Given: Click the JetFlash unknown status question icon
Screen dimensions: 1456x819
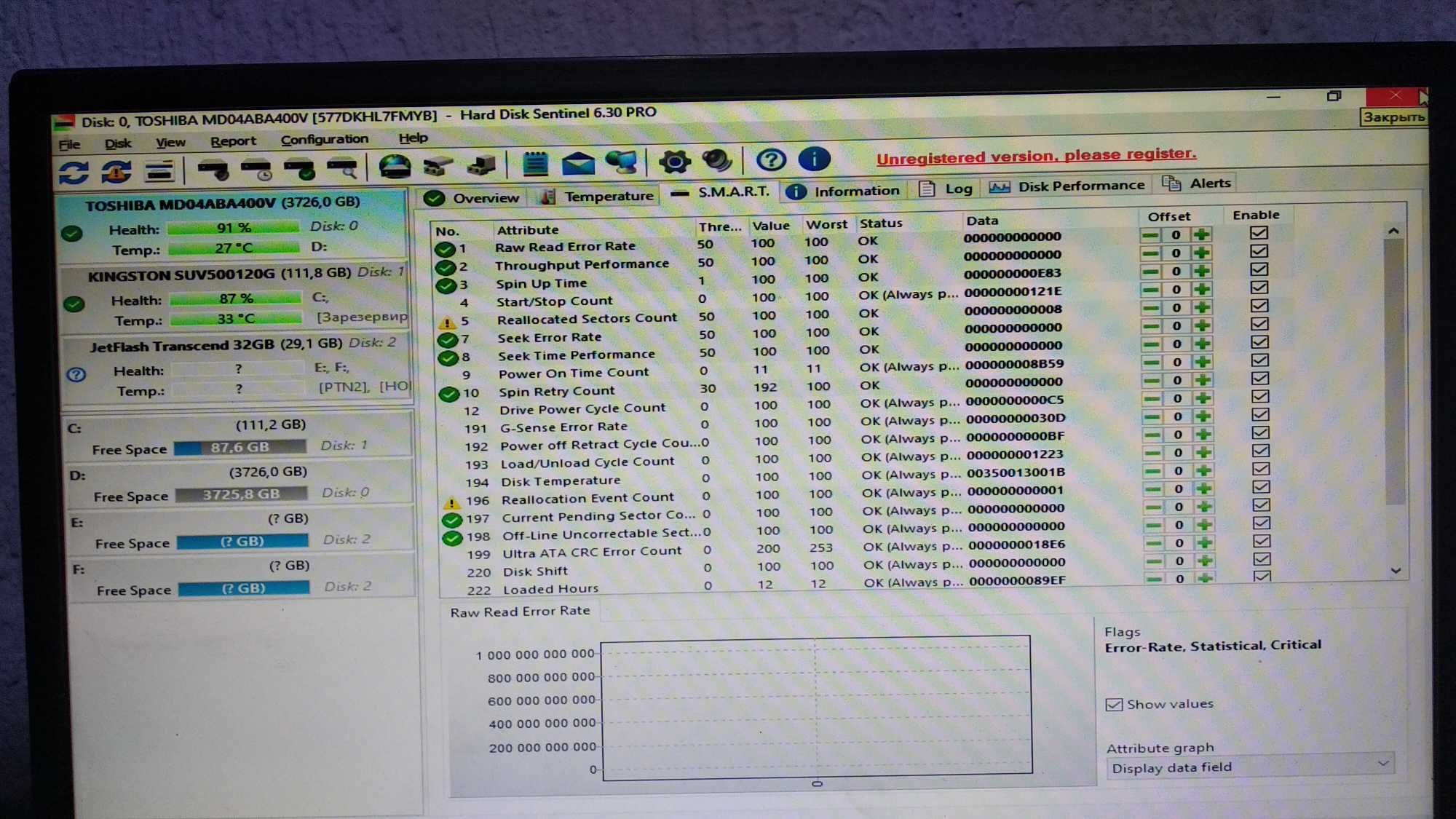Looking at the screenshot, I should tap(76, 375).
